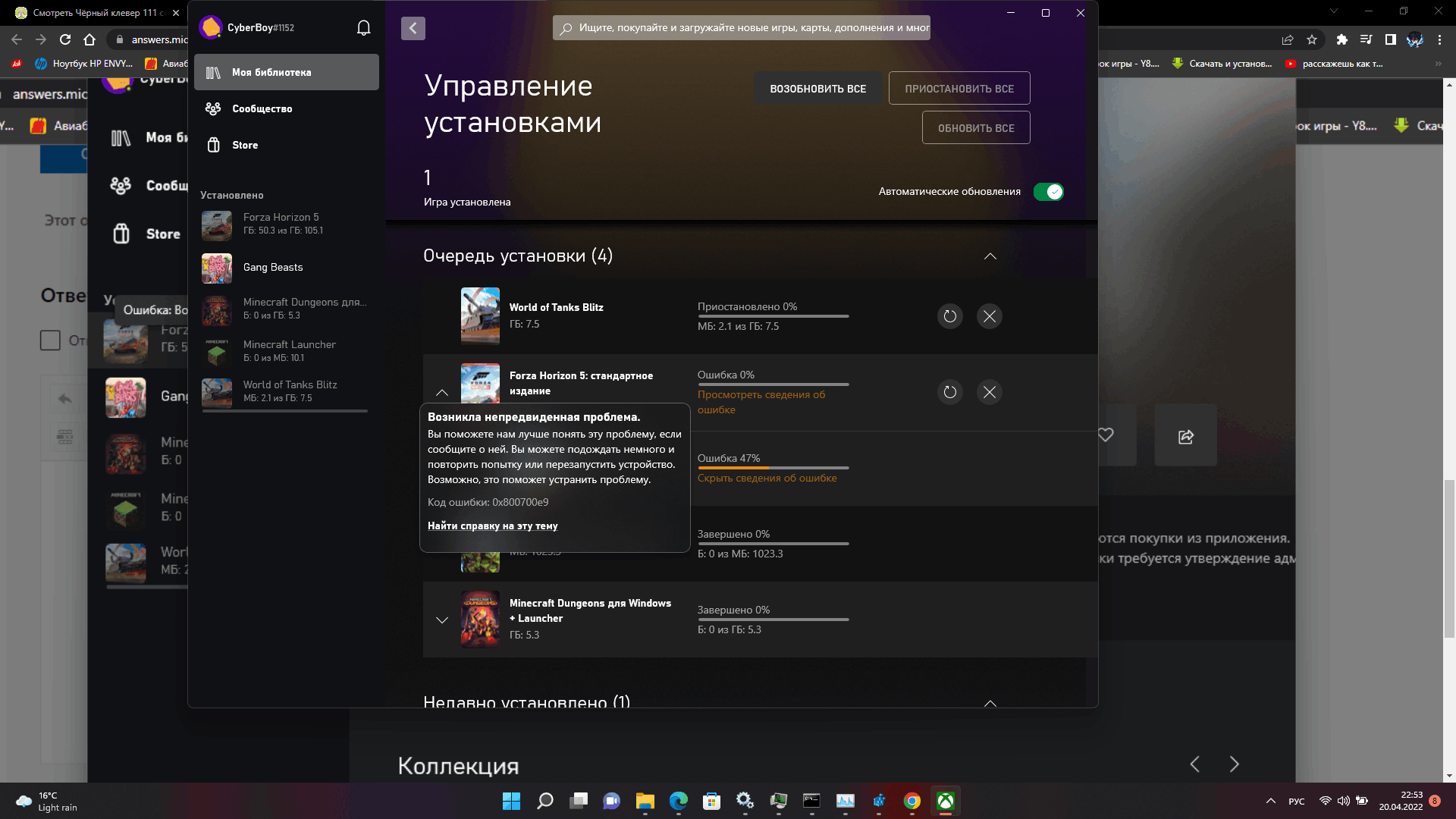Screen dimensions: 1456x819
Task: Open Google Chrome from the taskbar
Action: (912, 801)
